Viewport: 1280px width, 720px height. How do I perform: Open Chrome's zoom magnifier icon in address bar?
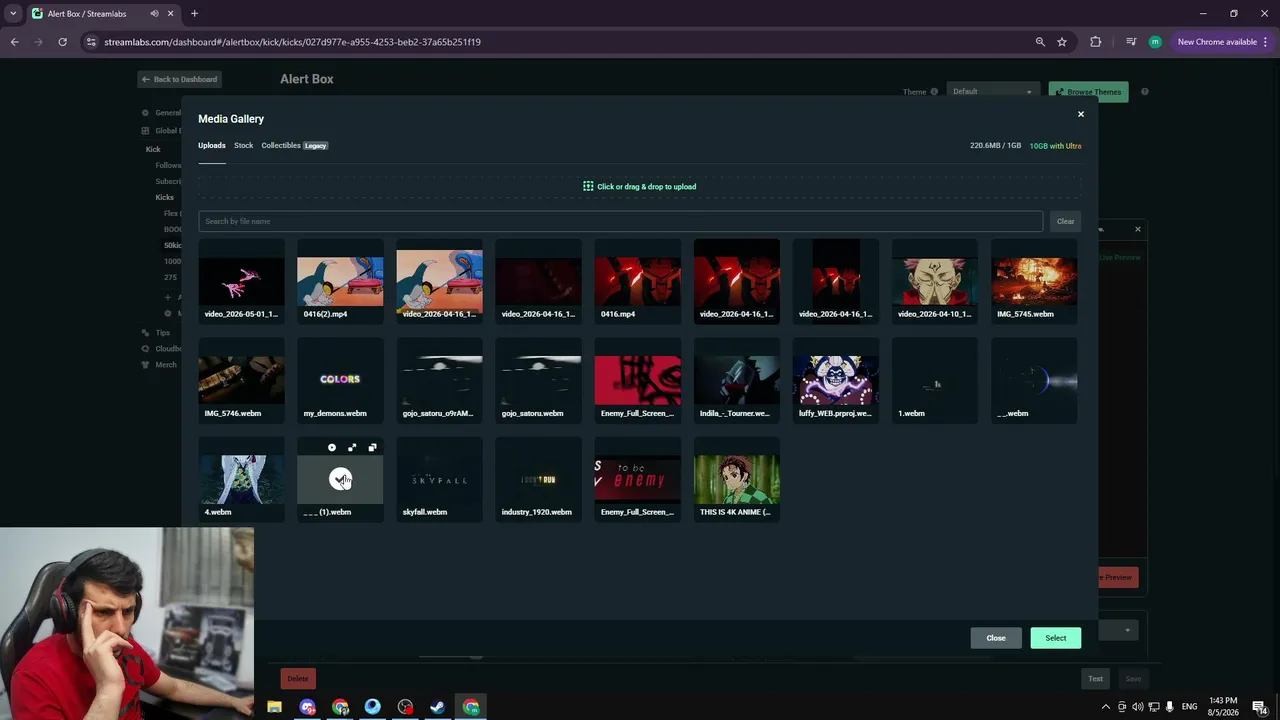pos(1040,42)
